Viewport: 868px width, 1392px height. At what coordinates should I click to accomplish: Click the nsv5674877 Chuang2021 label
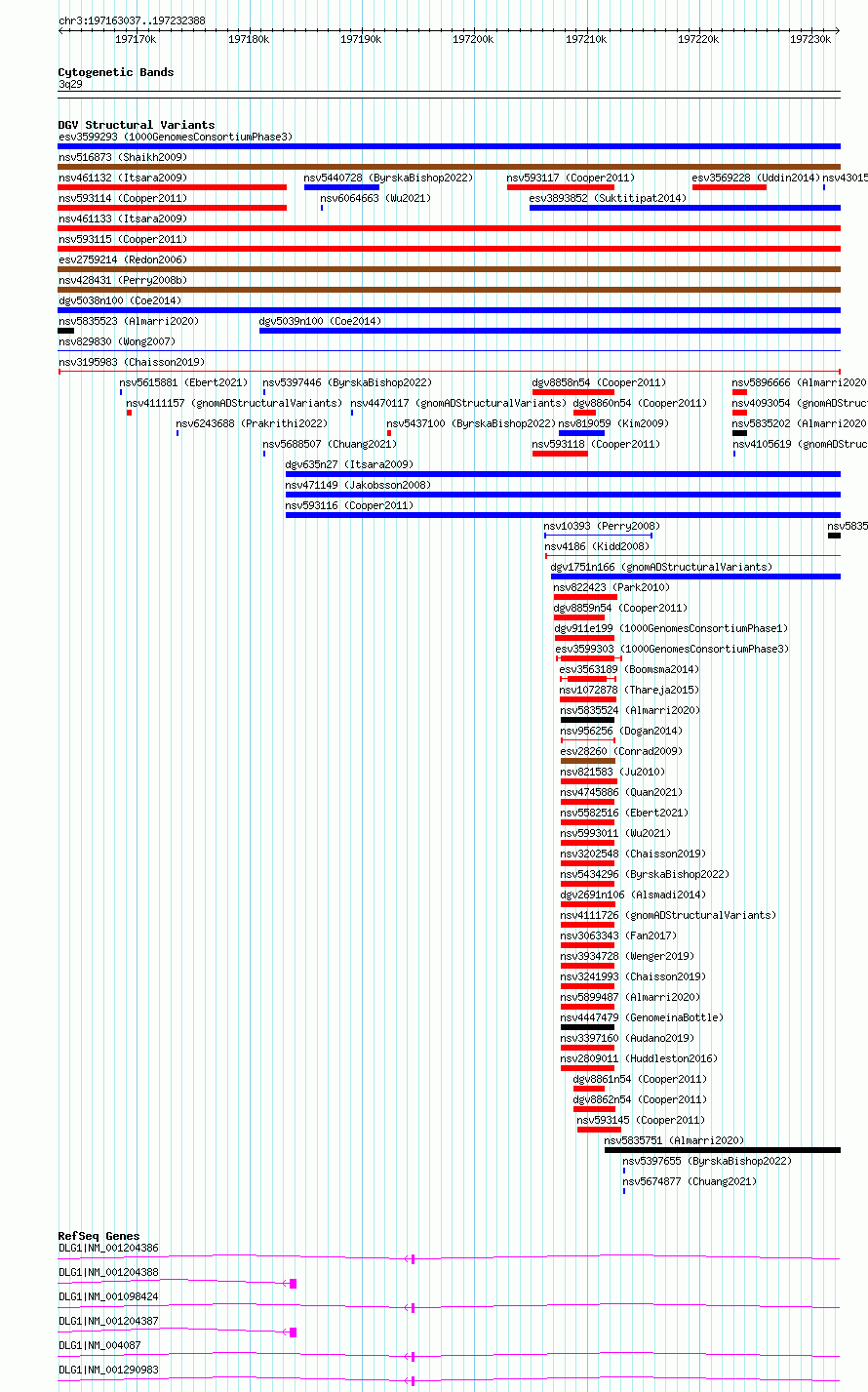pos(690,1181)
